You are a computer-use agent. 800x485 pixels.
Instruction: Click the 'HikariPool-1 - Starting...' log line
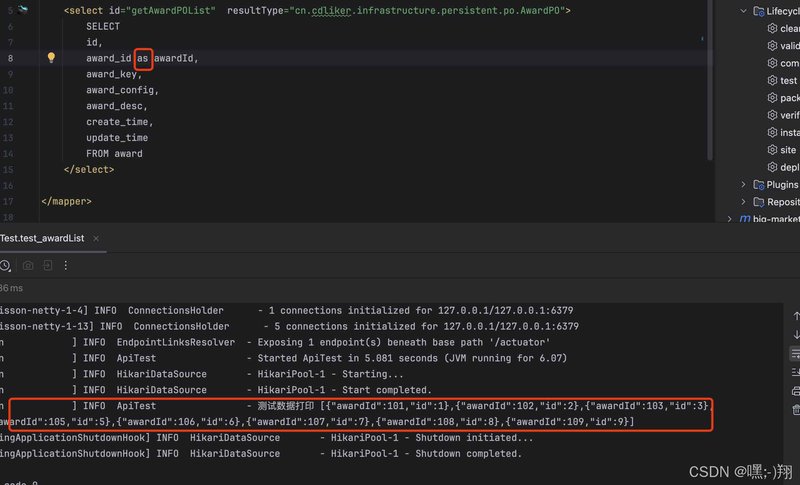[330, 374]
